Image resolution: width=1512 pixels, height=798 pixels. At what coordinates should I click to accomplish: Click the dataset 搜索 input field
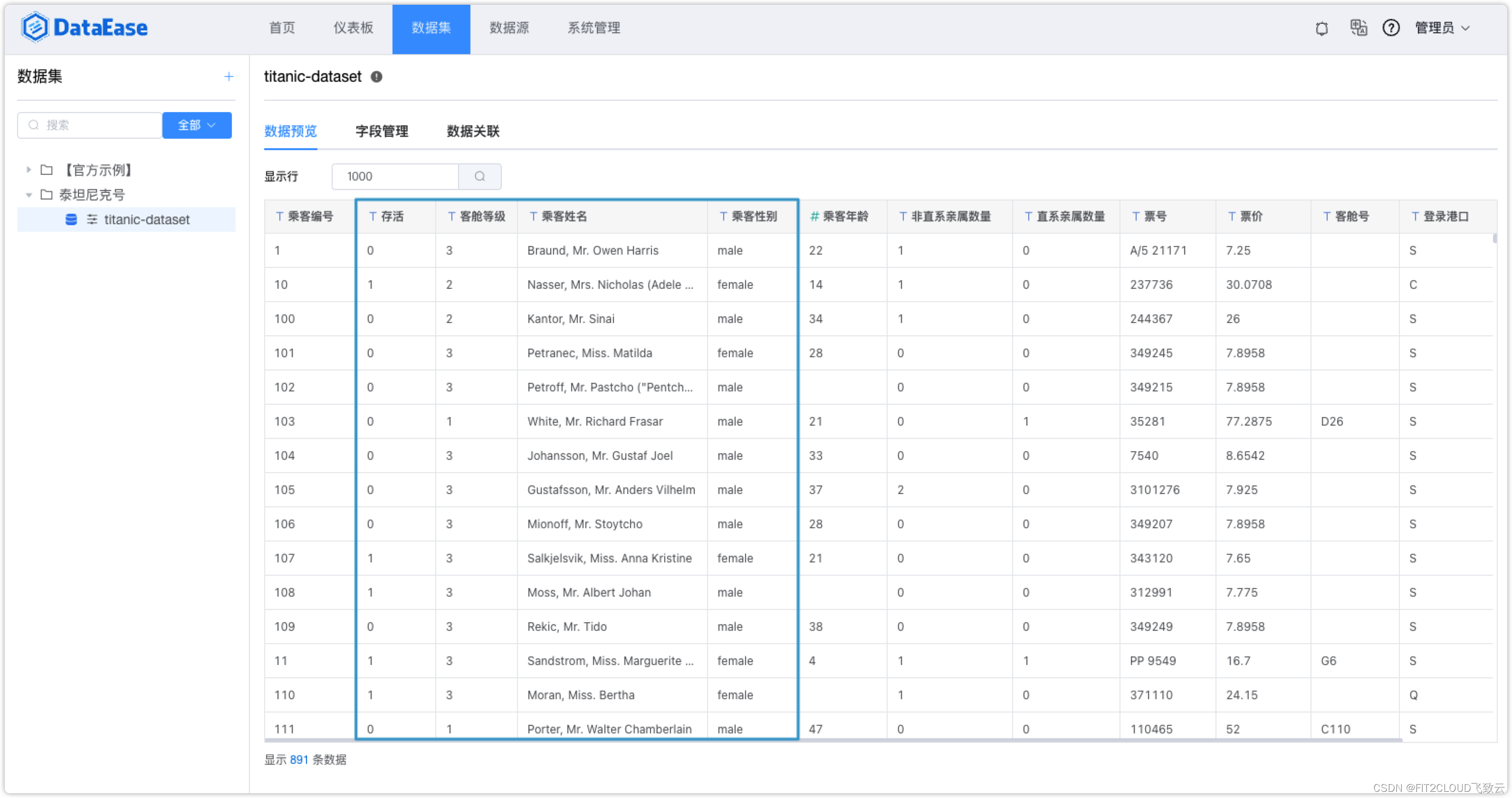click(x=90, y=125)
